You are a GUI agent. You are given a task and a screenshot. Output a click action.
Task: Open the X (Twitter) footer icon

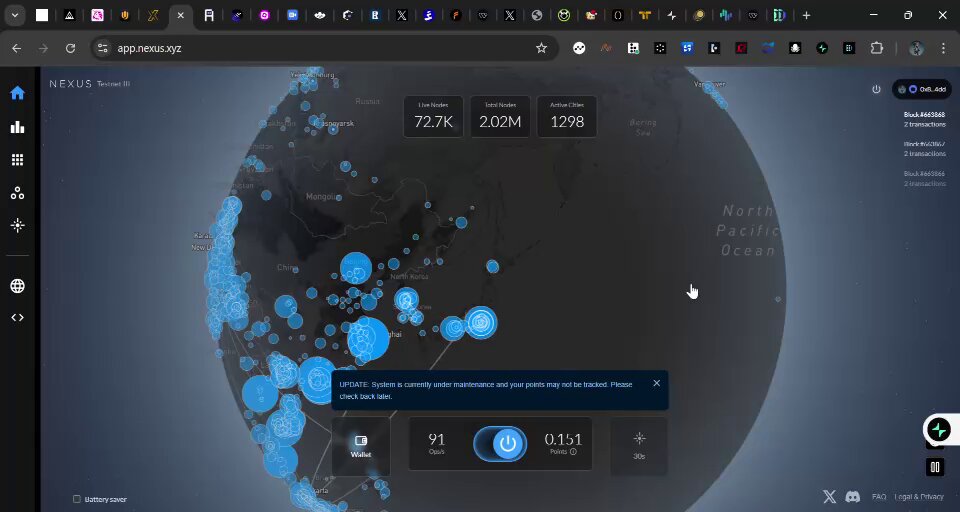click(829, 497)
